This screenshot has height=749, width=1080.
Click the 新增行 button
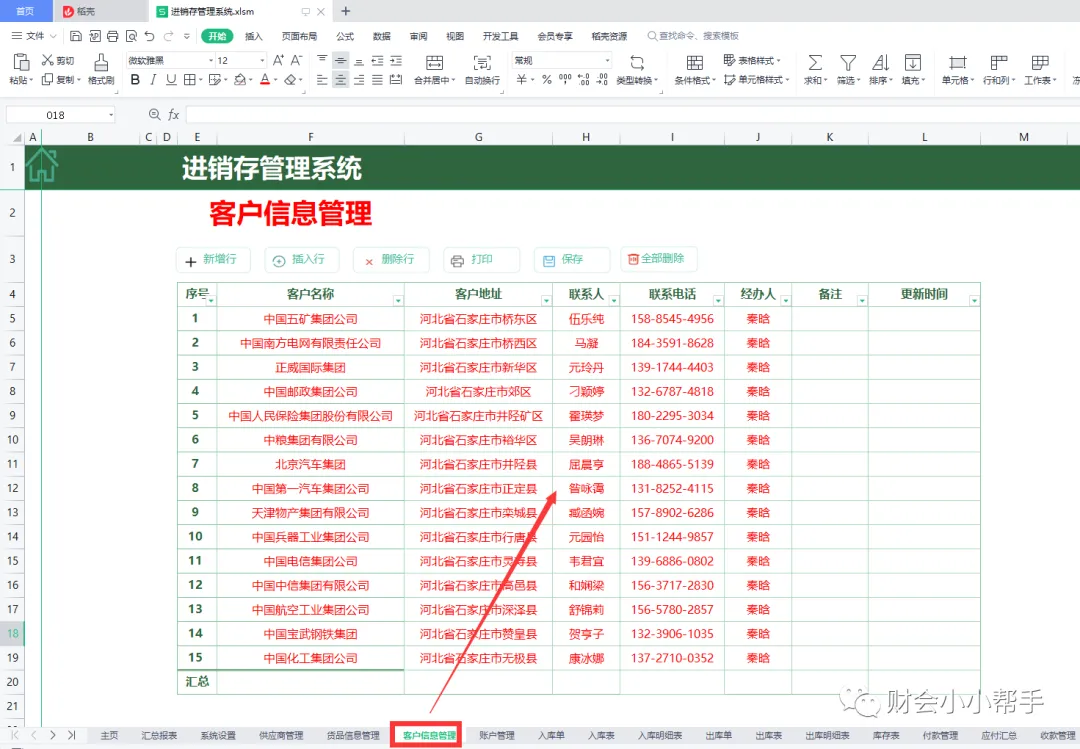tap(212, 260)
